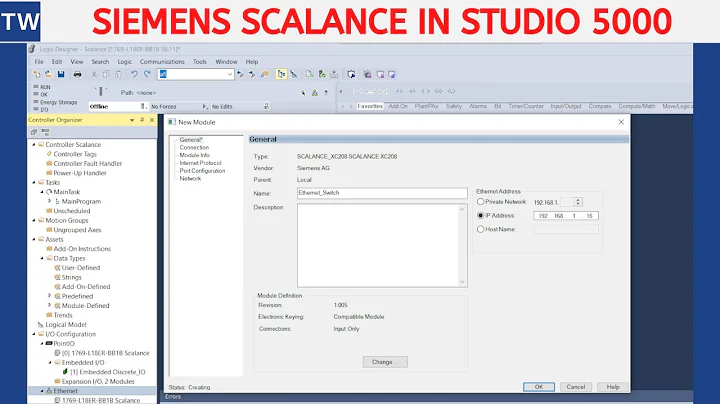Image resolution: width=720 pixels, height=404 pixels.
Task: Click the lock icon beside No Edits
Action: [266, 106]
